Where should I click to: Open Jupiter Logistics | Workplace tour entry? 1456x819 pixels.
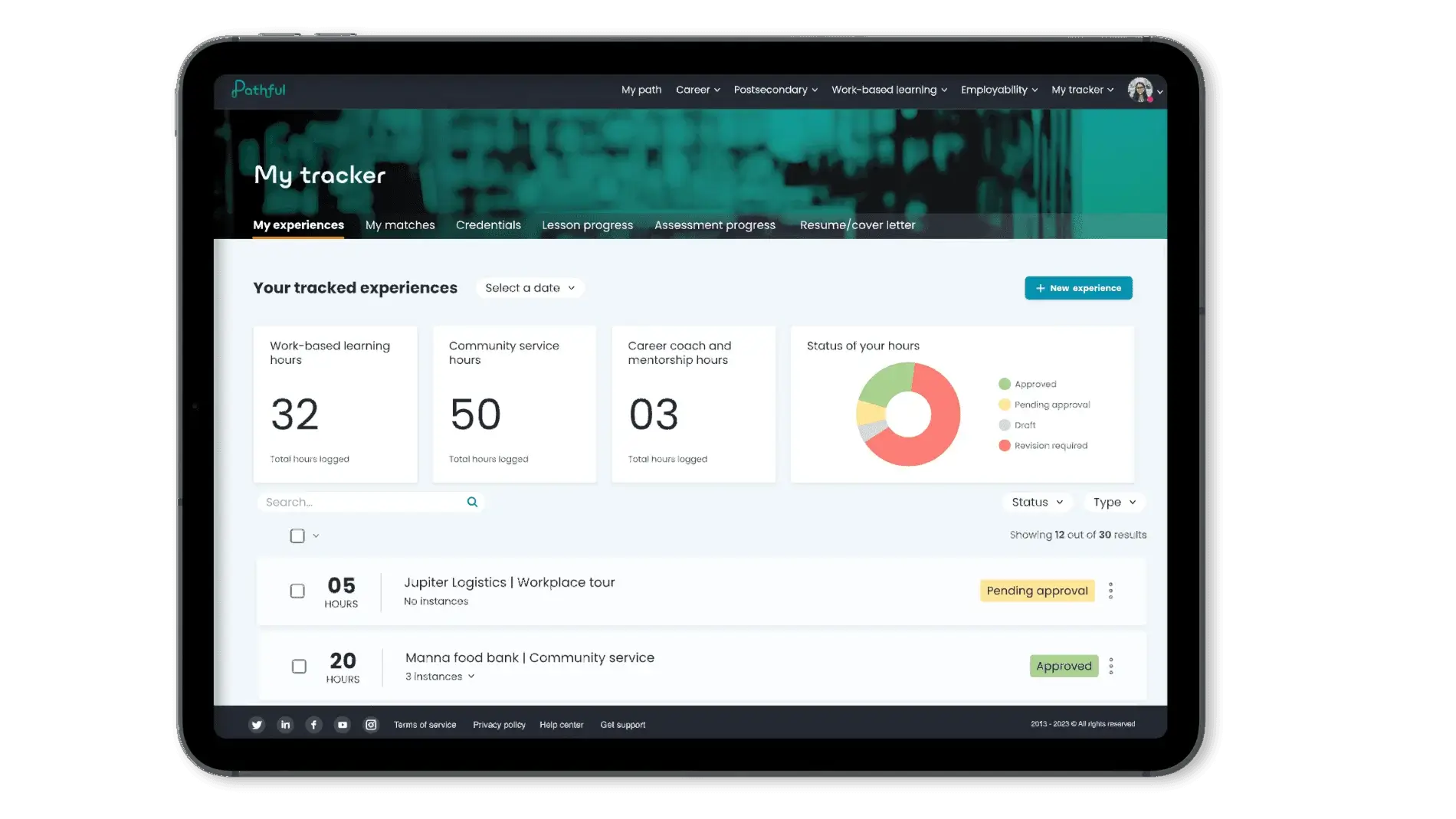click(x=510, y=582)
